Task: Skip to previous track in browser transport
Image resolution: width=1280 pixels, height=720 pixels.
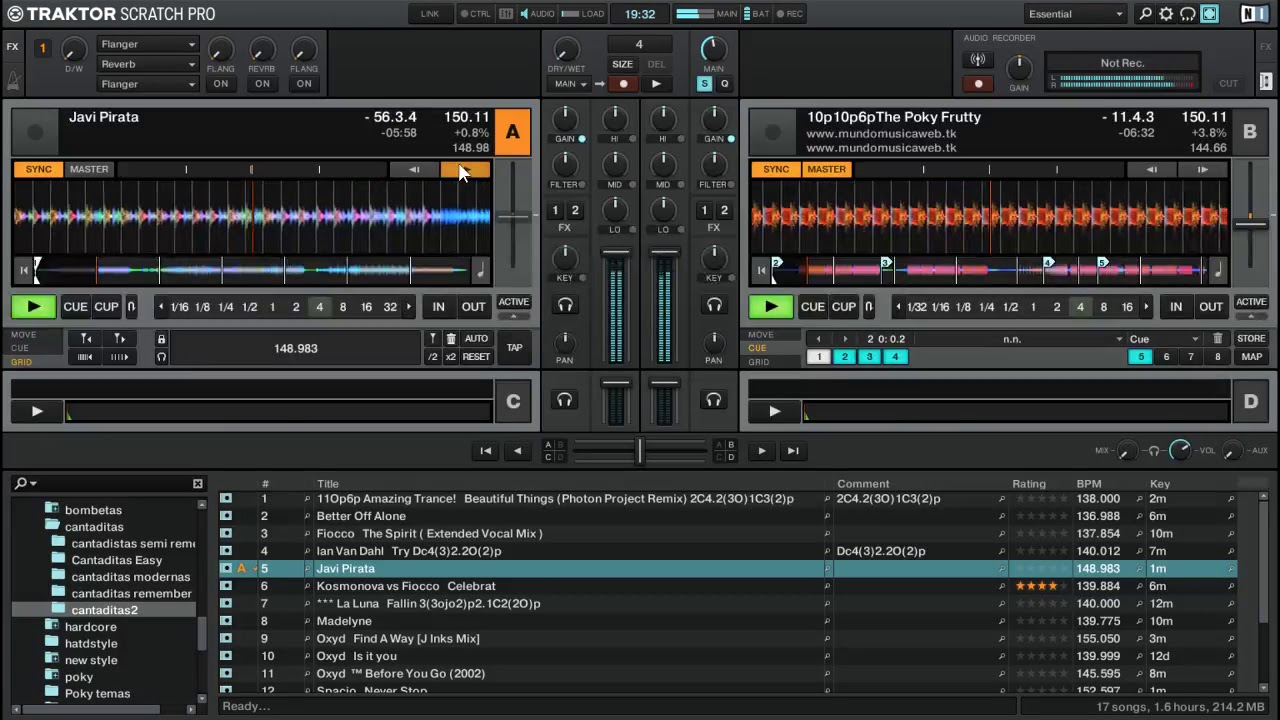Action: (485, 451)
